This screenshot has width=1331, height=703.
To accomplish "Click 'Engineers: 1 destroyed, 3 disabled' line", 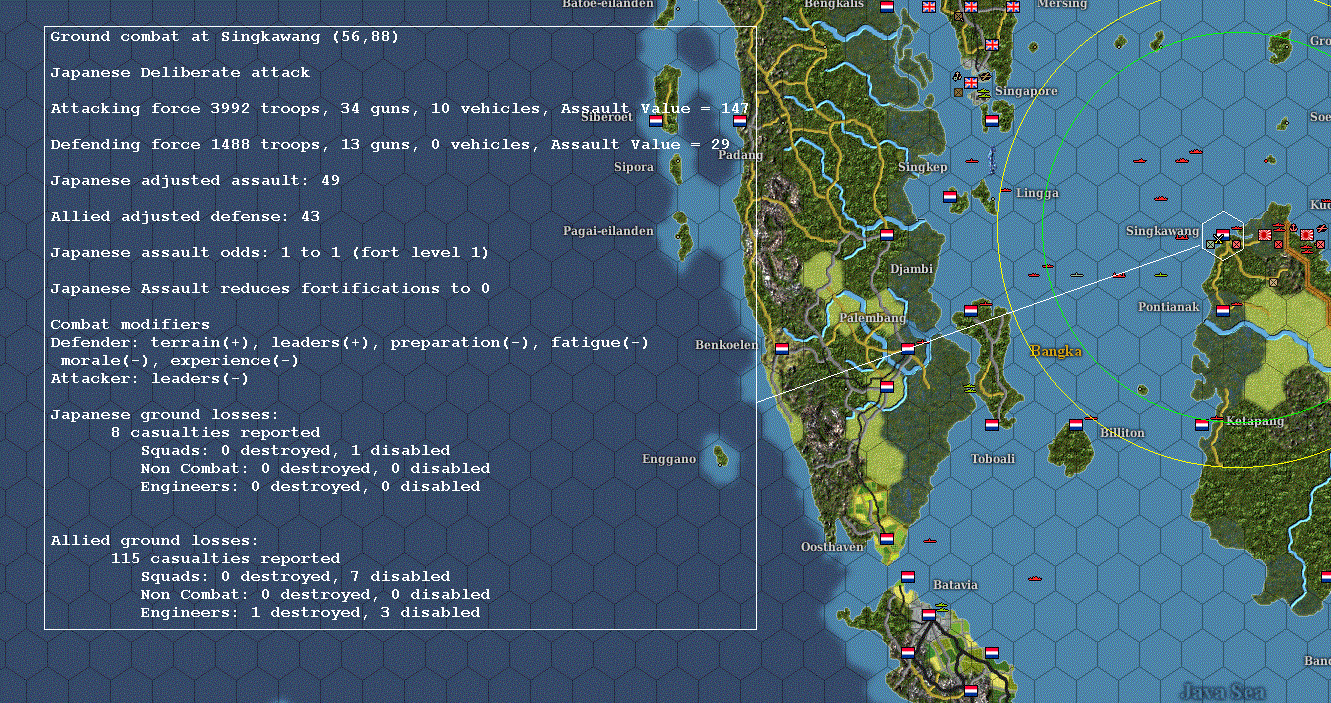I will point(310,613).
